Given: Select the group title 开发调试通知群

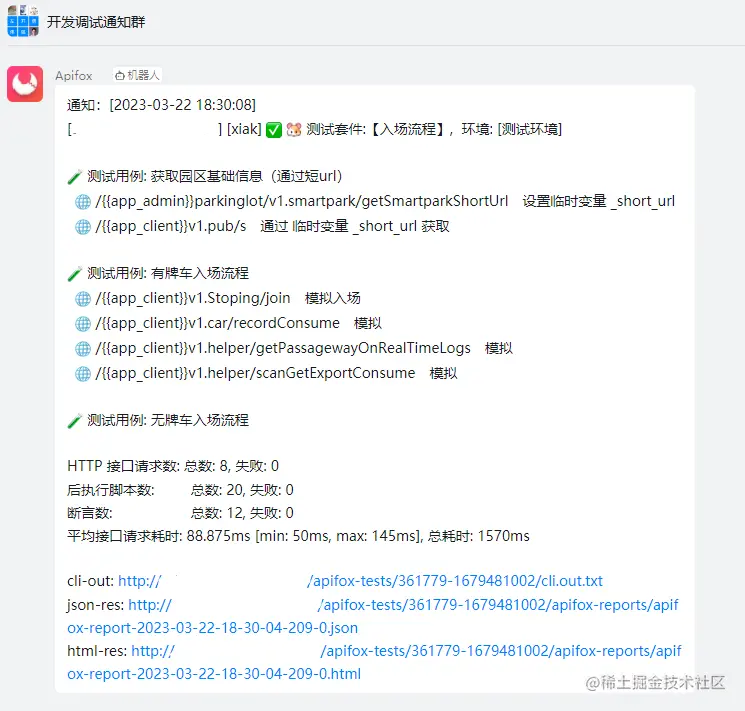Looking at the screenshot, I should click(x=96, y=22).
